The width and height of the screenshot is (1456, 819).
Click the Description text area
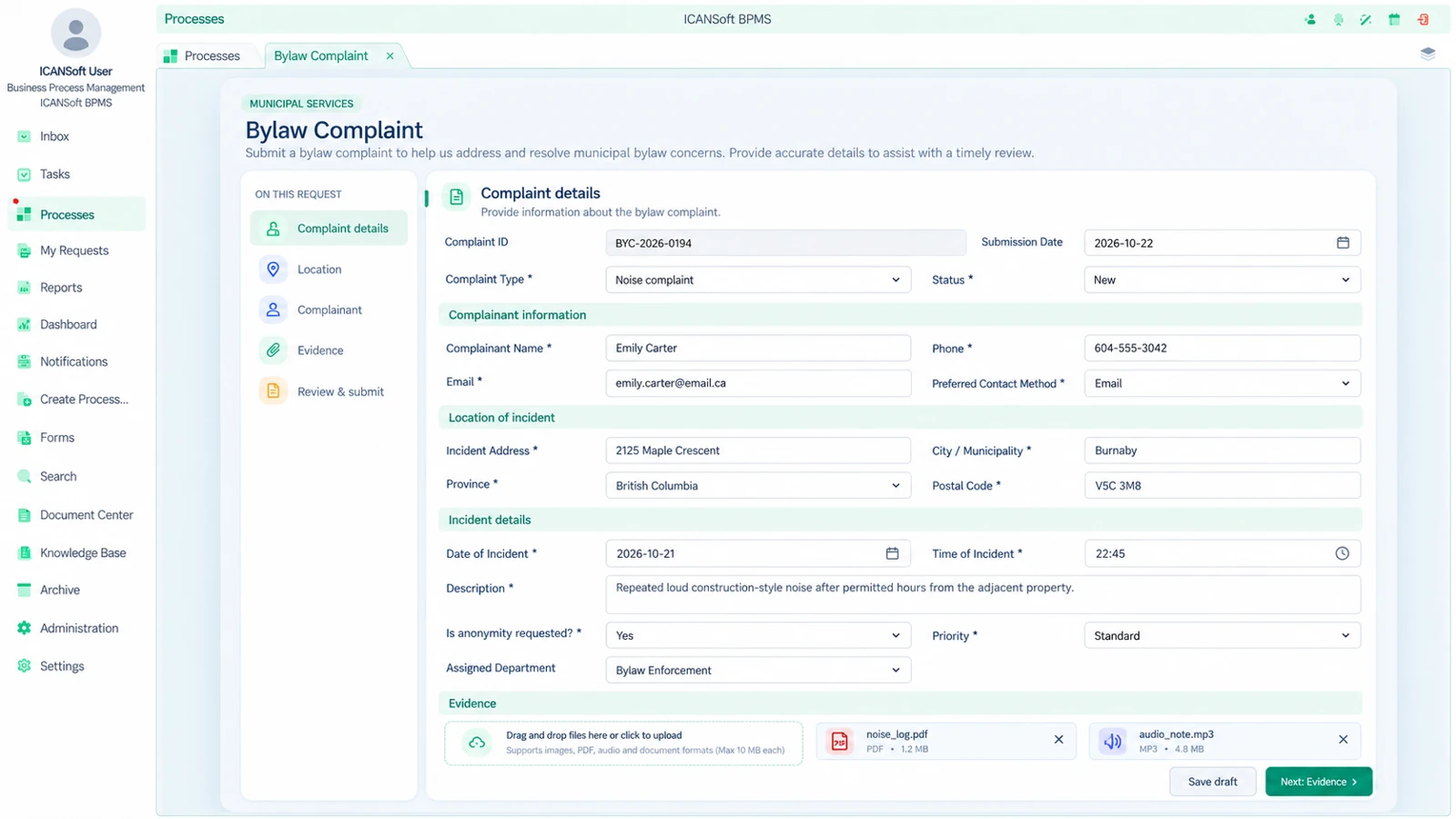[x=983, y=594]
